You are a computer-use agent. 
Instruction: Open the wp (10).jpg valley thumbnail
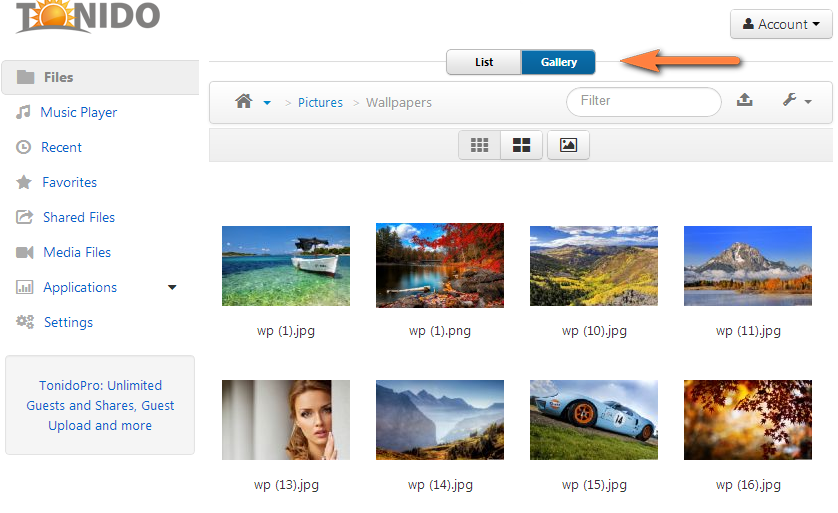(594, 266)
